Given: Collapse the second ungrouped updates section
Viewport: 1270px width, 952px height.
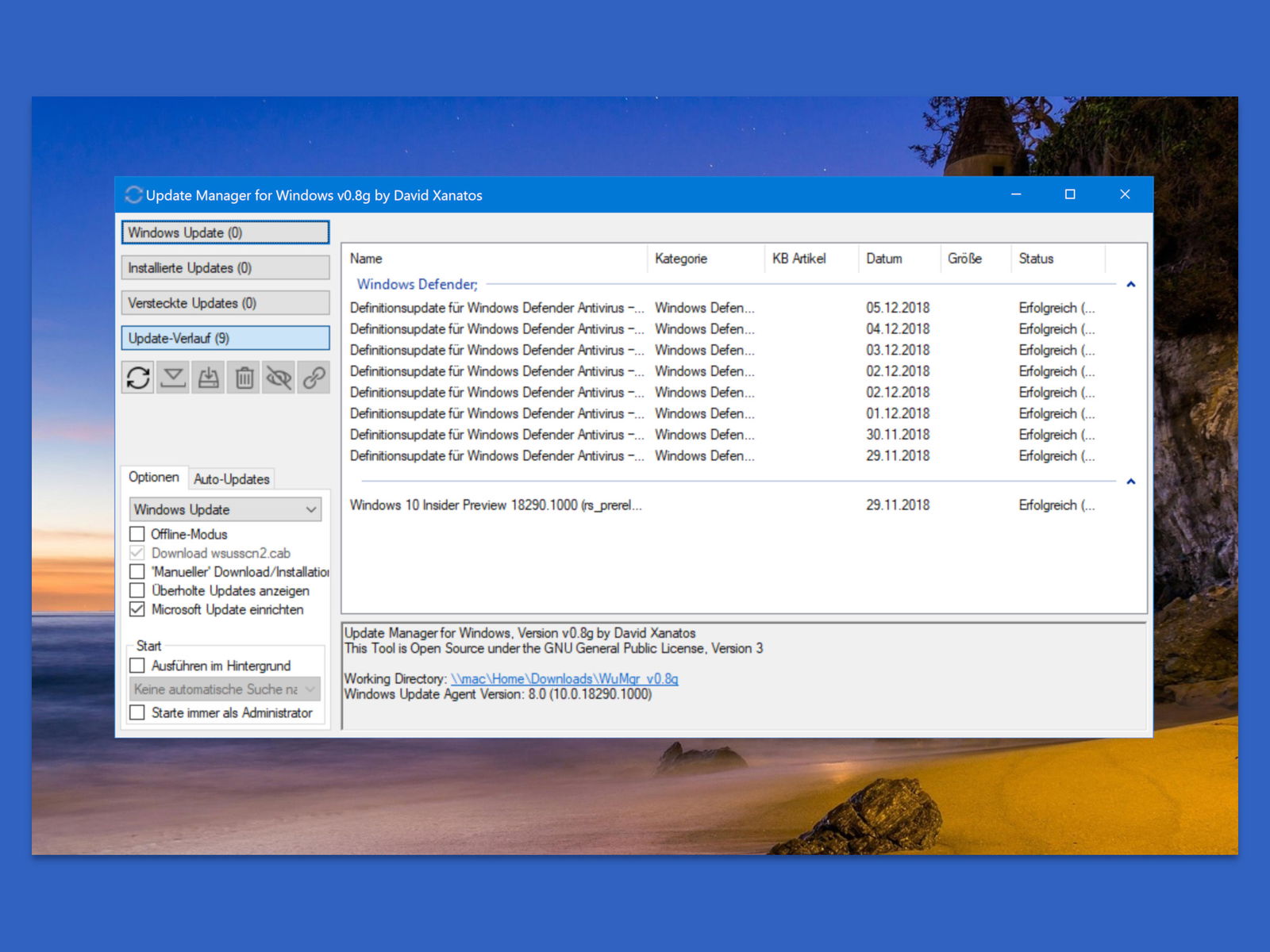Looking at the screenshot, I should [x=1131, y=482].
